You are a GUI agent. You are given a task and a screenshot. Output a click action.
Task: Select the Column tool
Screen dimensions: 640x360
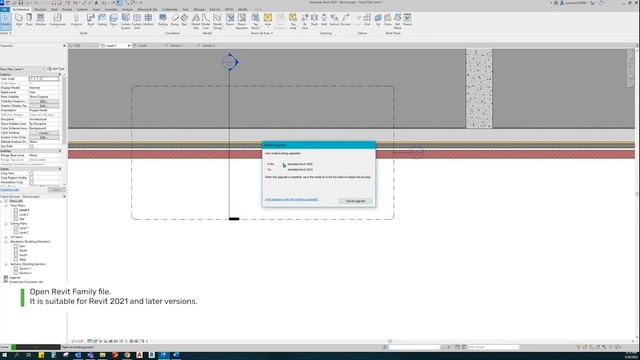pos(76,20)
